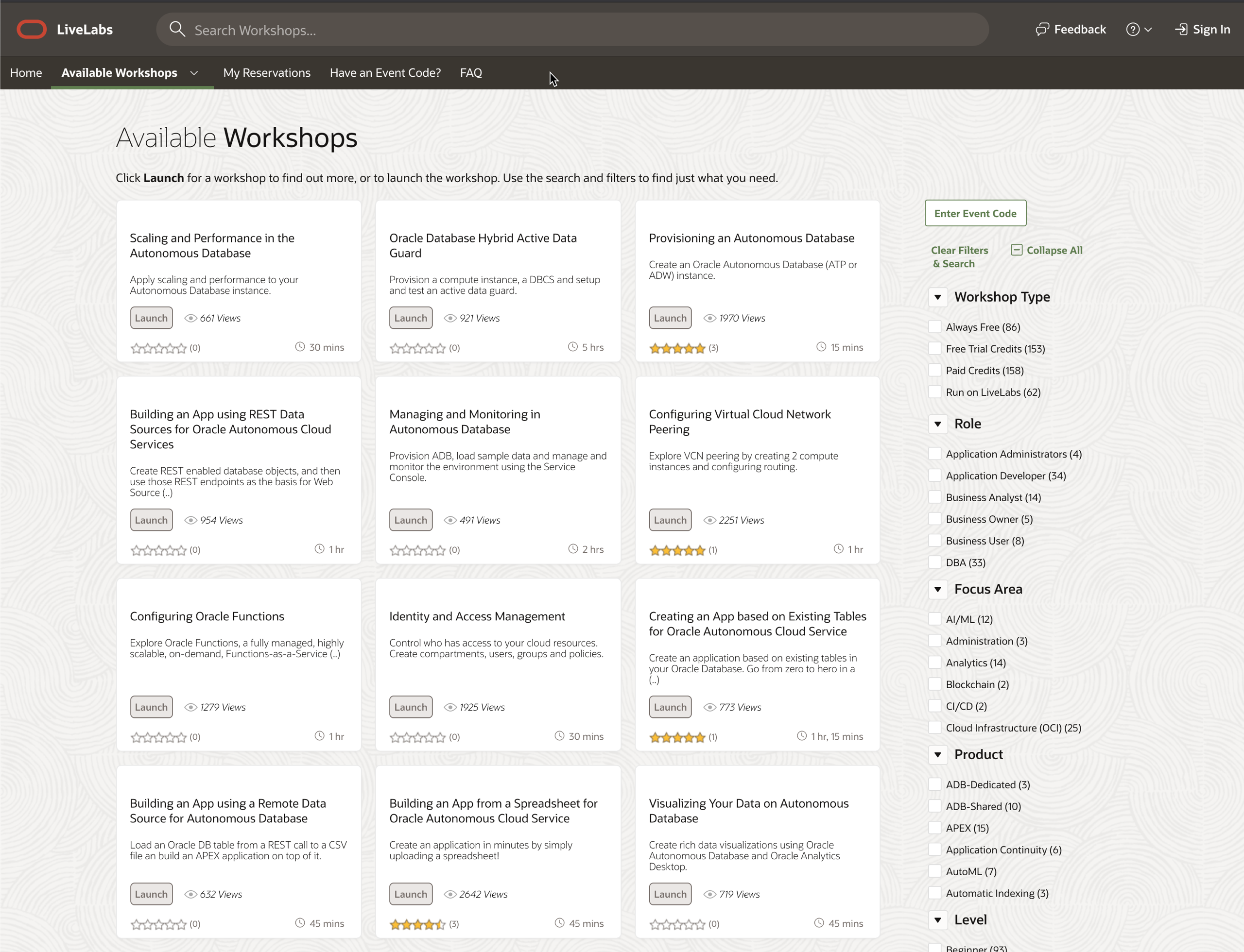Click views eye icon next to 2251 Views
Screen dimensions: 1244x952
pos(710,520)
